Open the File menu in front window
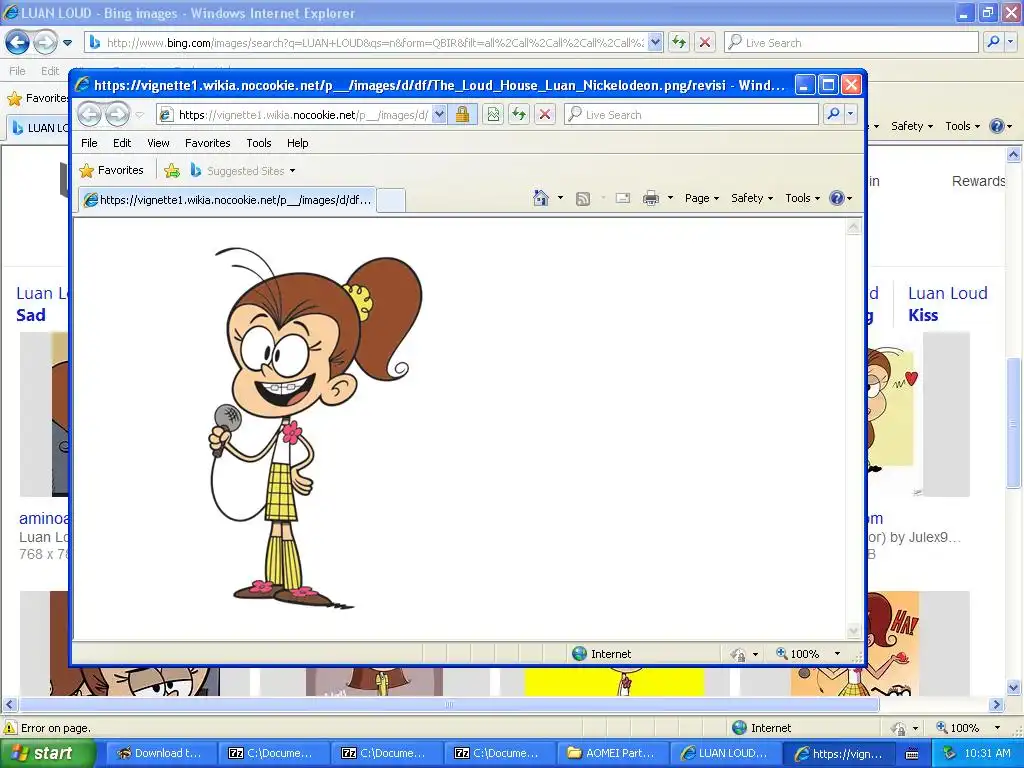 pyautogui.click(x=89, y=143)
